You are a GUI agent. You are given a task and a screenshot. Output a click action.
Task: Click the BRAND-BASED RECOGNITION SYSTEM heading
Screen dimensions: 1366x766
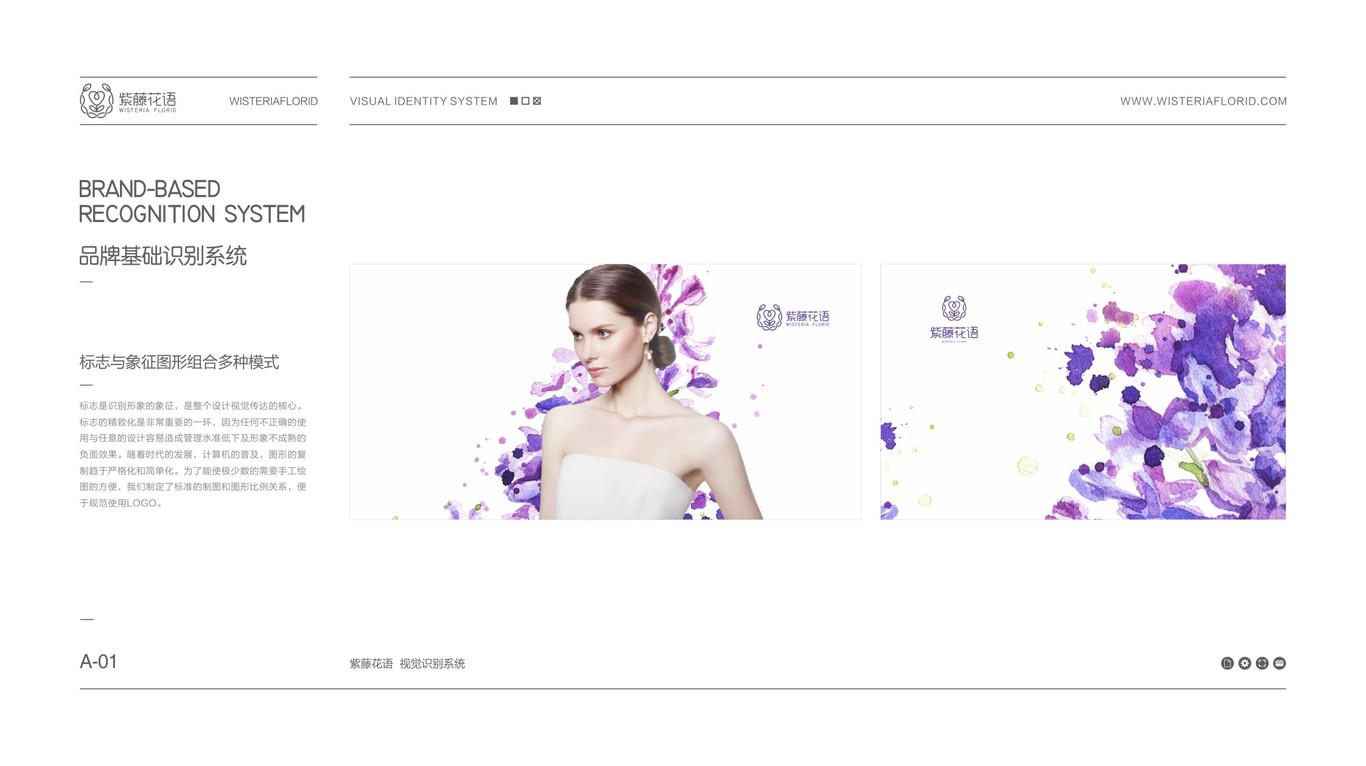point(192,201)
